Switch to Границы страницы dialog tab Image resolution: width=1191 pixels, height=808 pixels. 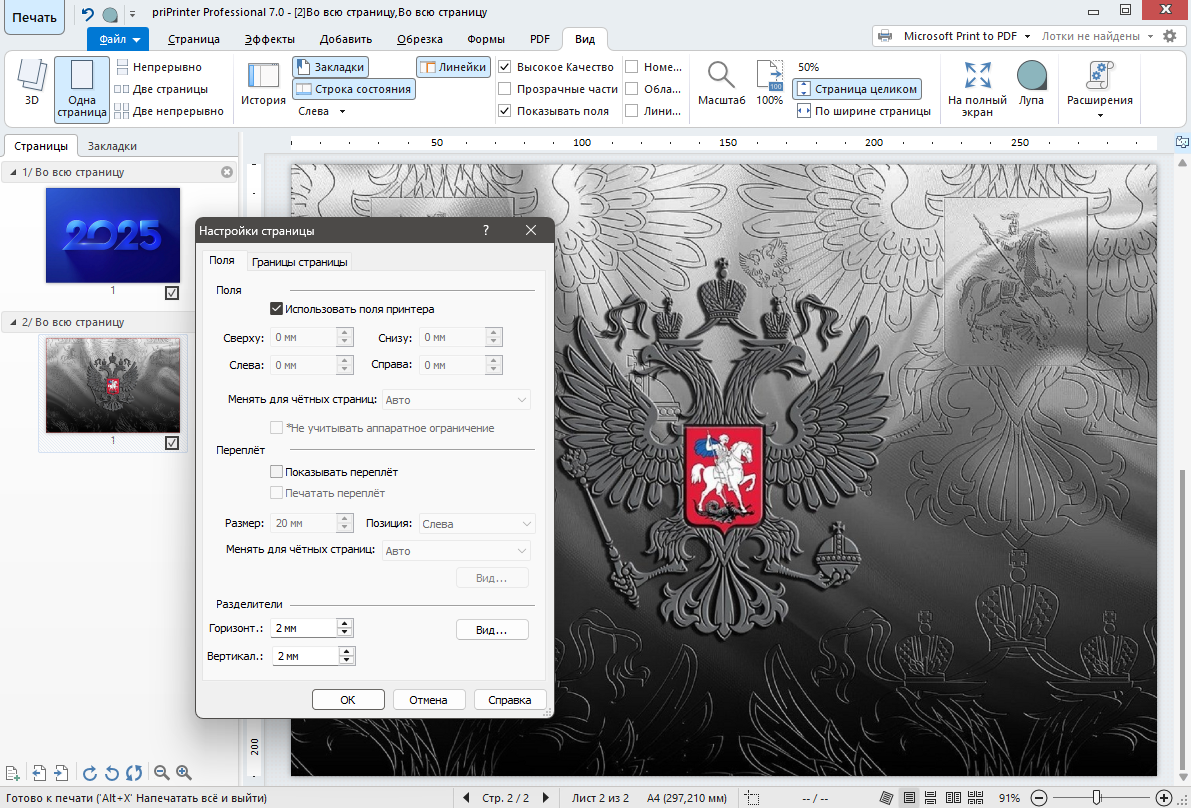(300, 262)
